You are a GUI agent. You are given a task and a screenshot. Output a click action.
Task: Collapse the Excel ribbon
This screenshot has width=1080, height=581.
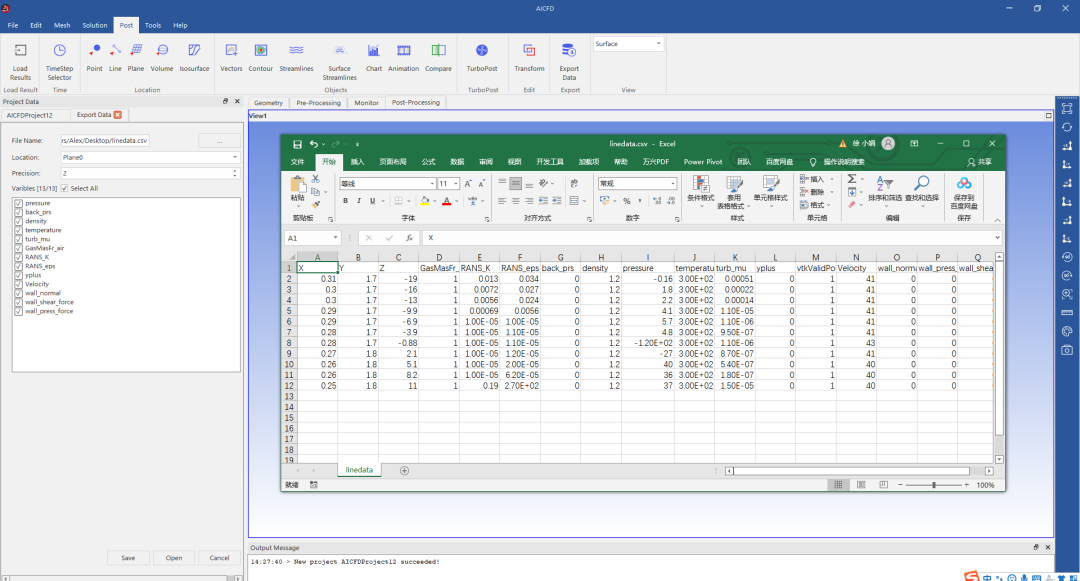997,220
